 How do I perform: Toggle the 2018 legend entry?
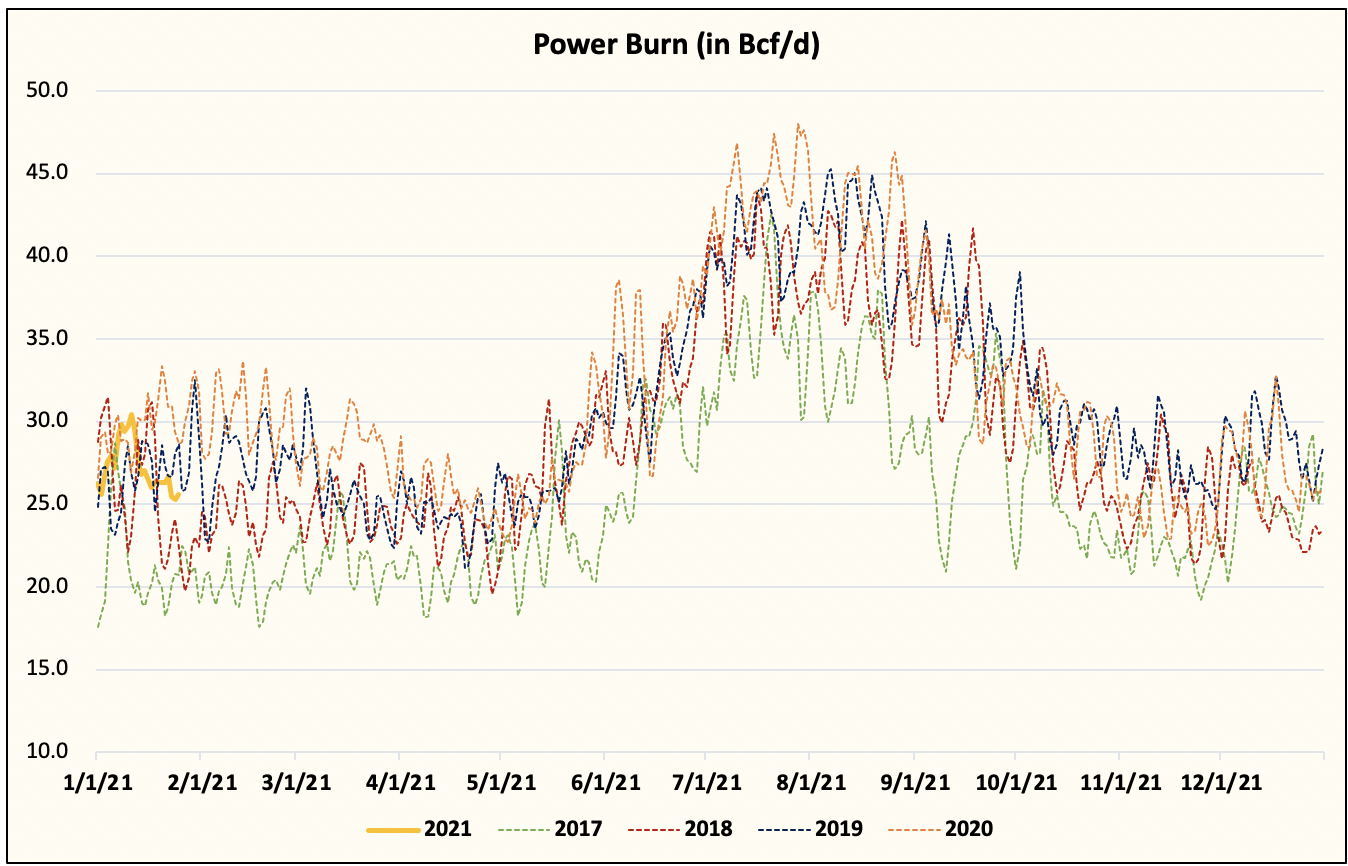point(708,830)
